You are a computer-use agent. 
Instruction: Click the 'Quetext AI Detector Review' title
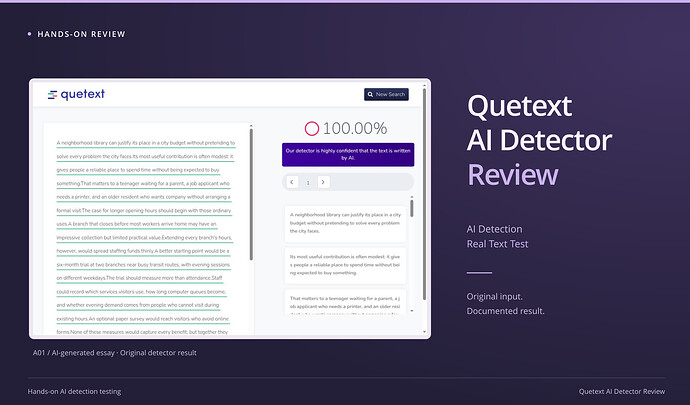point(540,140)
